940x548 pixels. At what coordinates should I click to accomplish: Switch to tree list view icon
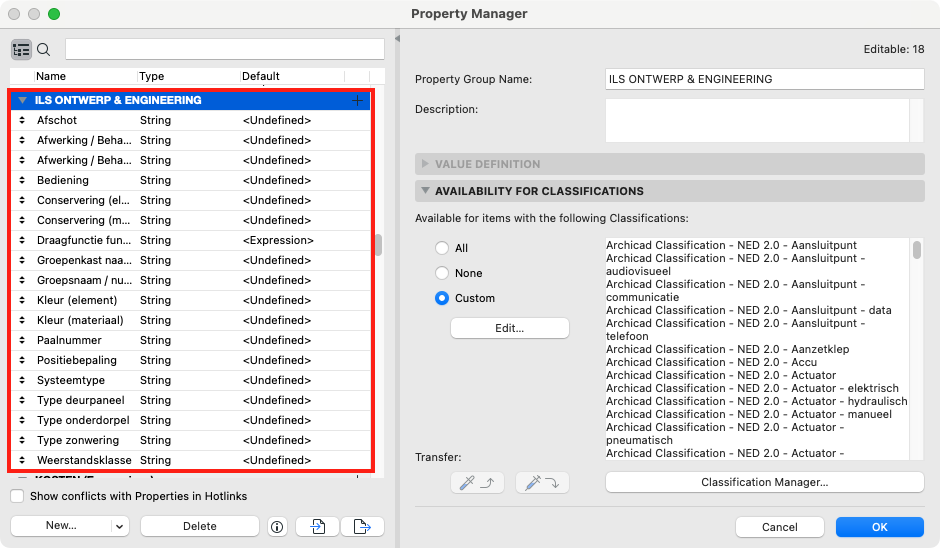tap(21, 50)
